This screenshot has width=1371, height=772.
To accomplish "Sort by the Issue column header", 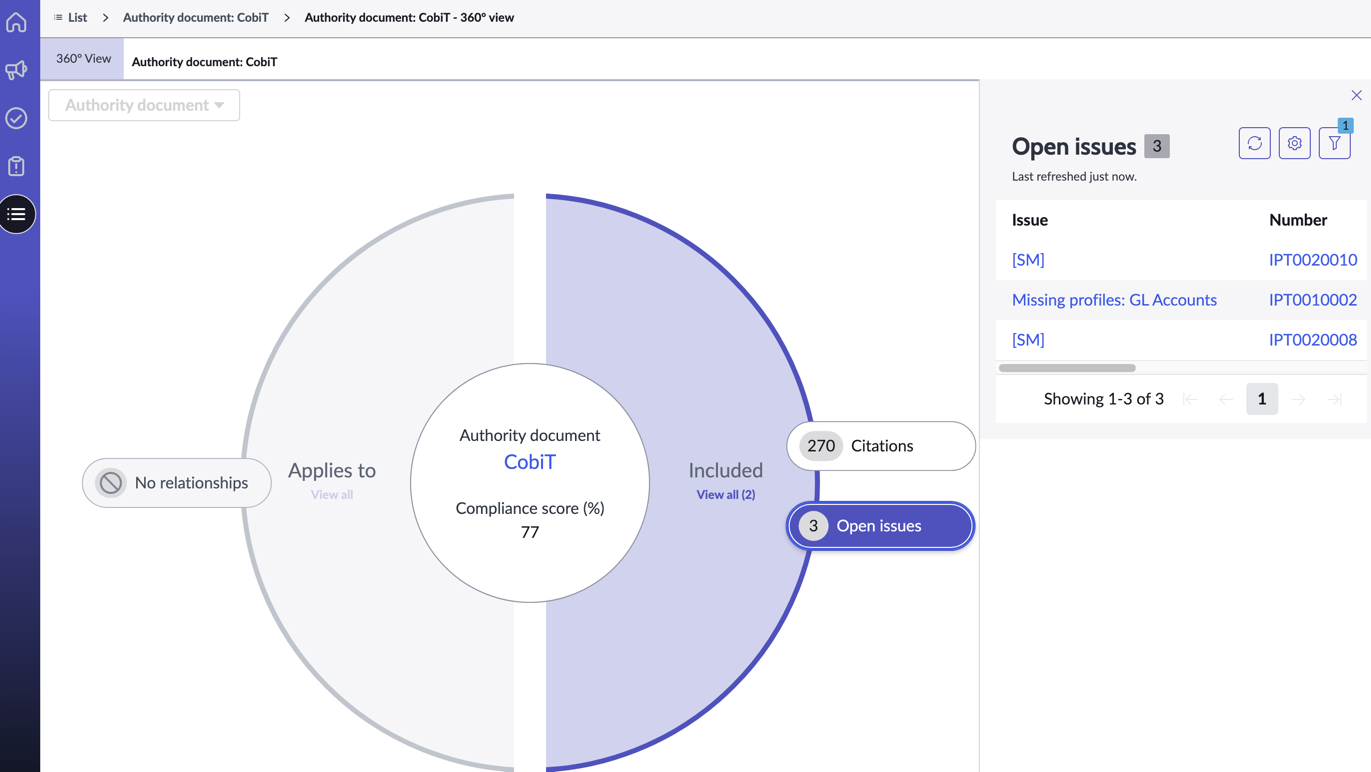I will click(x=1030, y=220).
